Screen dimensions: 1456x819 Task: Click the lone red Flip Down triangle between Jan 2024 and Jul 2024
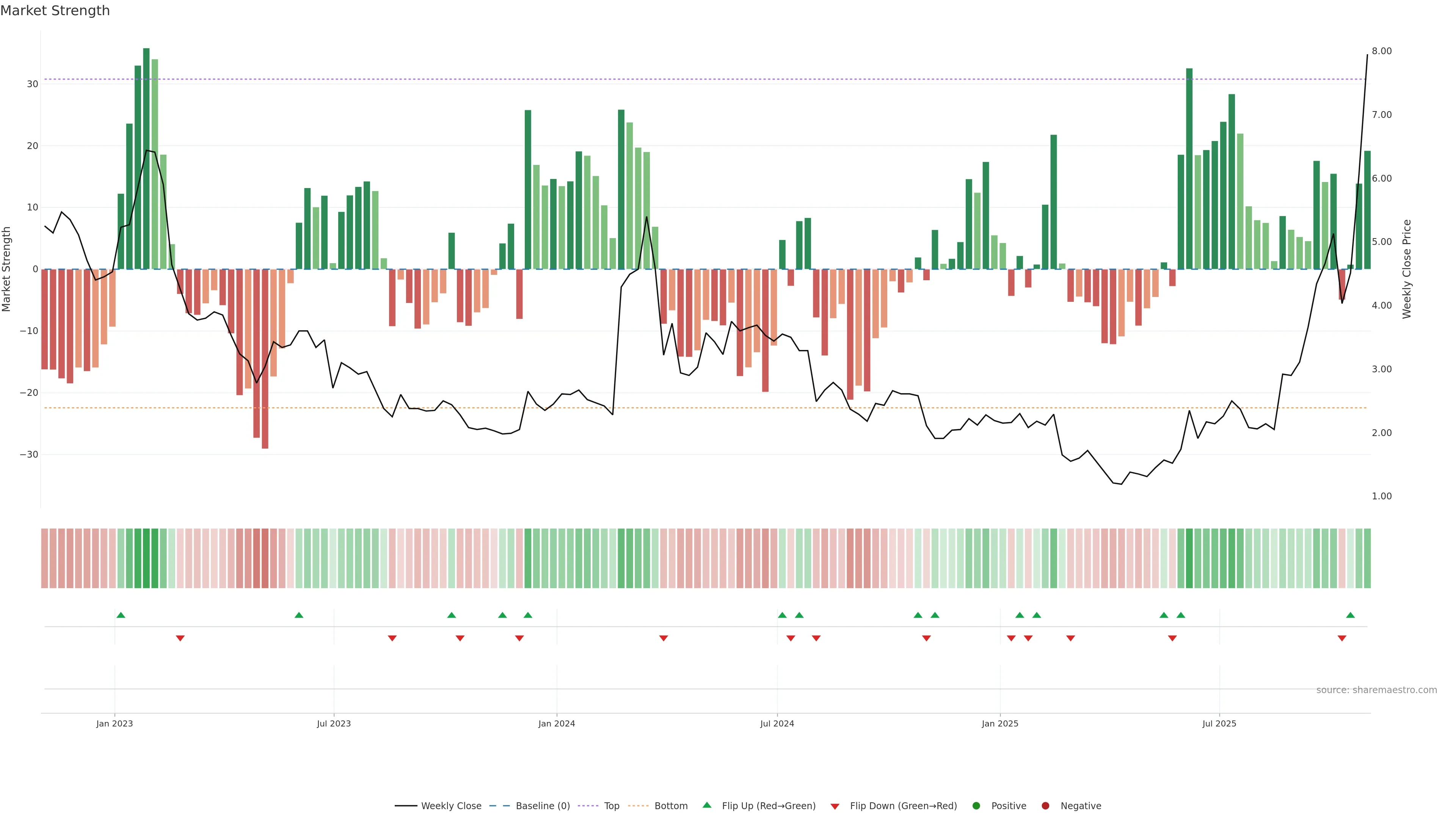pyautogui.click(x=664, y=638)
